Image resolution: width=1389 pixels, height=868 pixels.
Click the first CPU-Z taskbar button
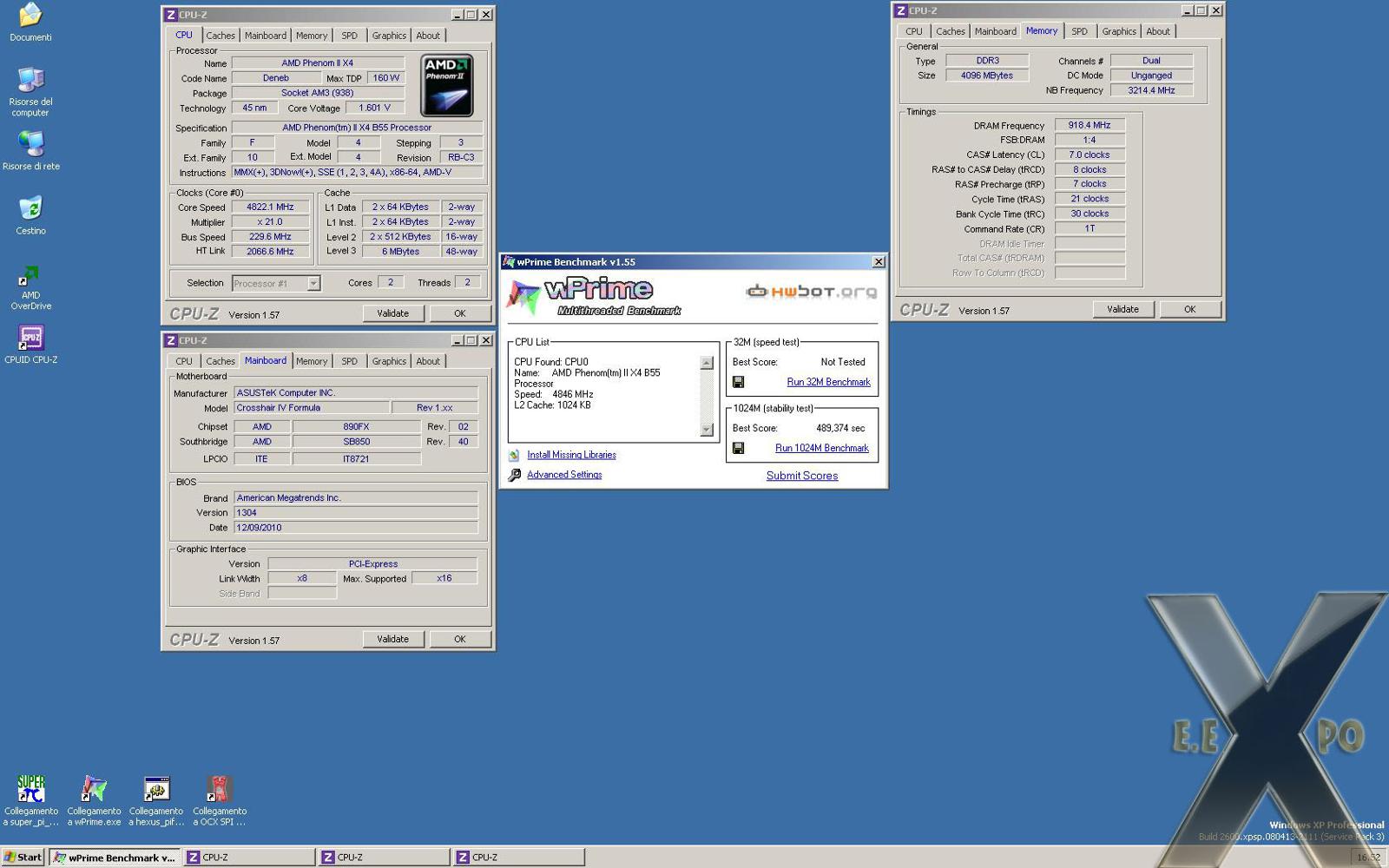tap(249, 858)
